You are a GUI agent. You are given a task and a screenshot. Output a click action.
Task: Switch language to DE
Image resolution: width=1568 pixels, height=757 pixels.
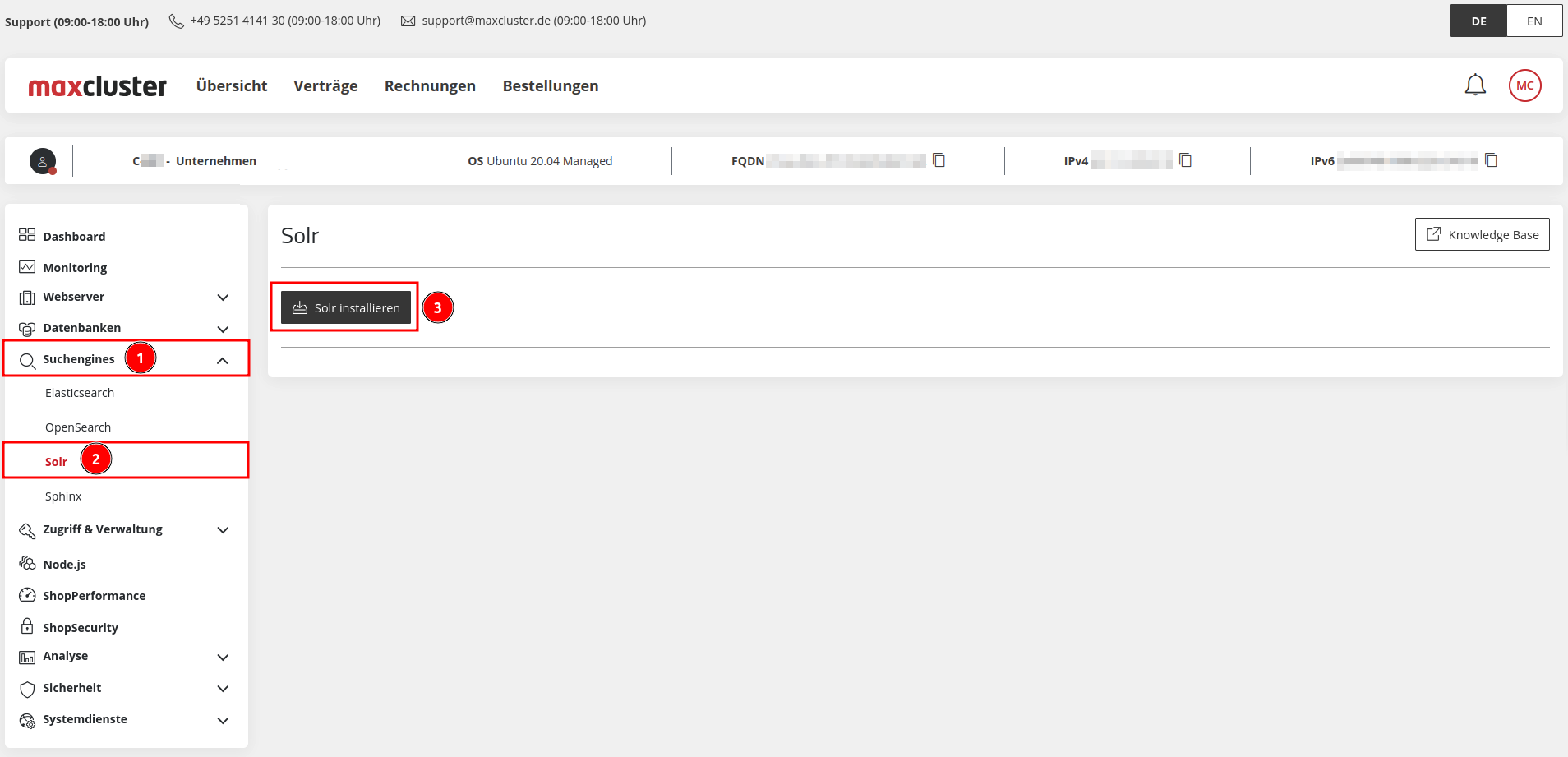pos(1478,21)
